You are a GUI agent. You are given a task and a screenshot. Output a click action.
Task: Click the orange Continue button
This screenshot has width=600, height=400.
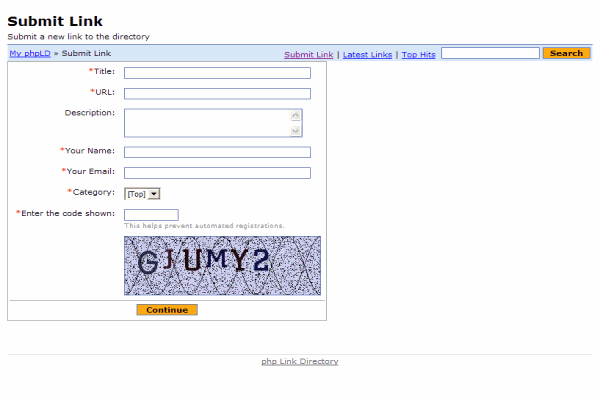tap(167, 310)
